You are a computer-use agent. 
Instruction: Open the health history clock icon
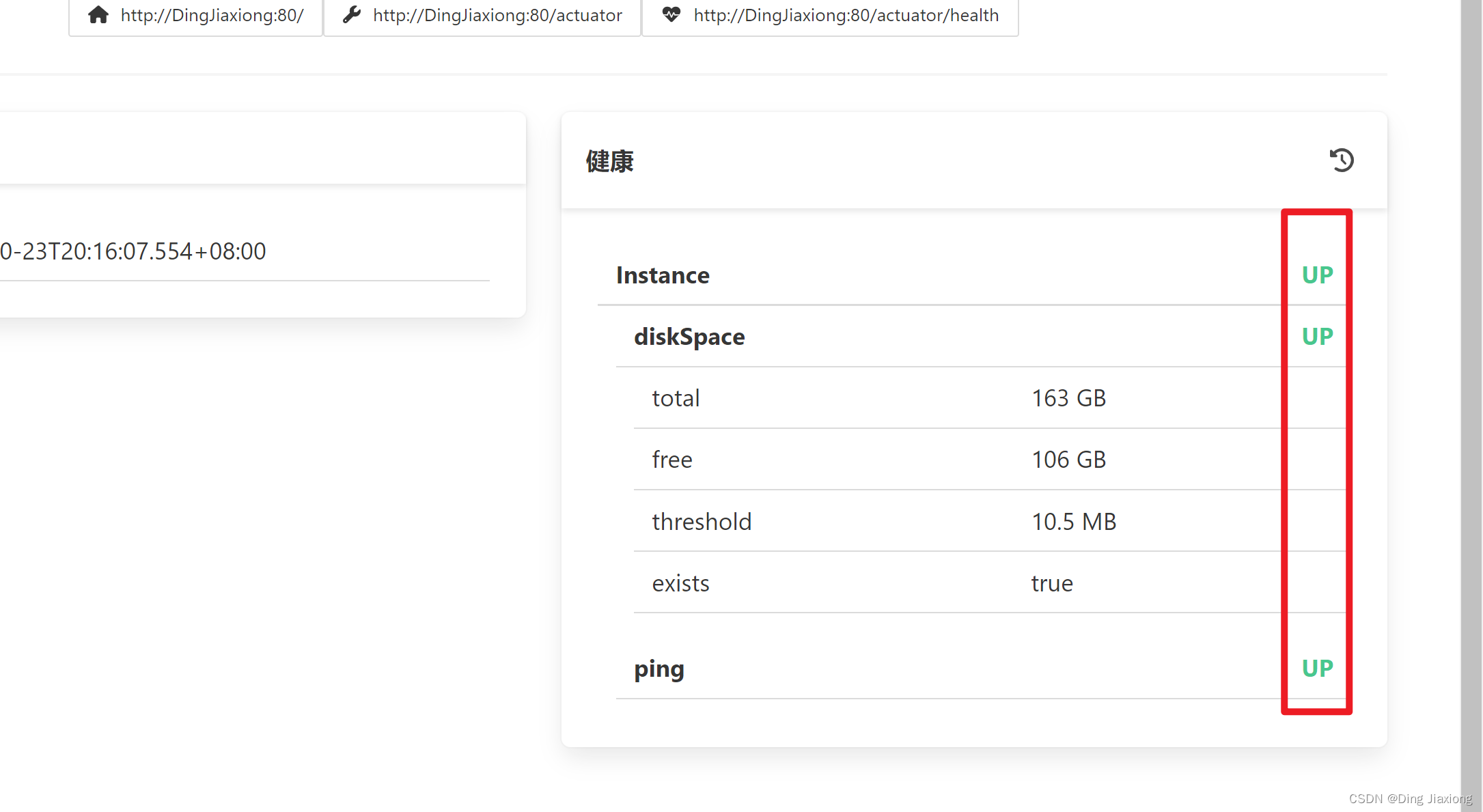tap(1342, 160)
